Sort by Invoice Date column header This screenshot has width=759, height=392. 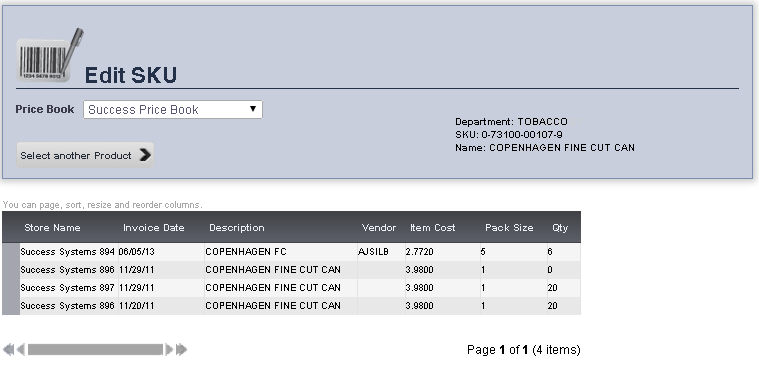click(x=153, y=227)
